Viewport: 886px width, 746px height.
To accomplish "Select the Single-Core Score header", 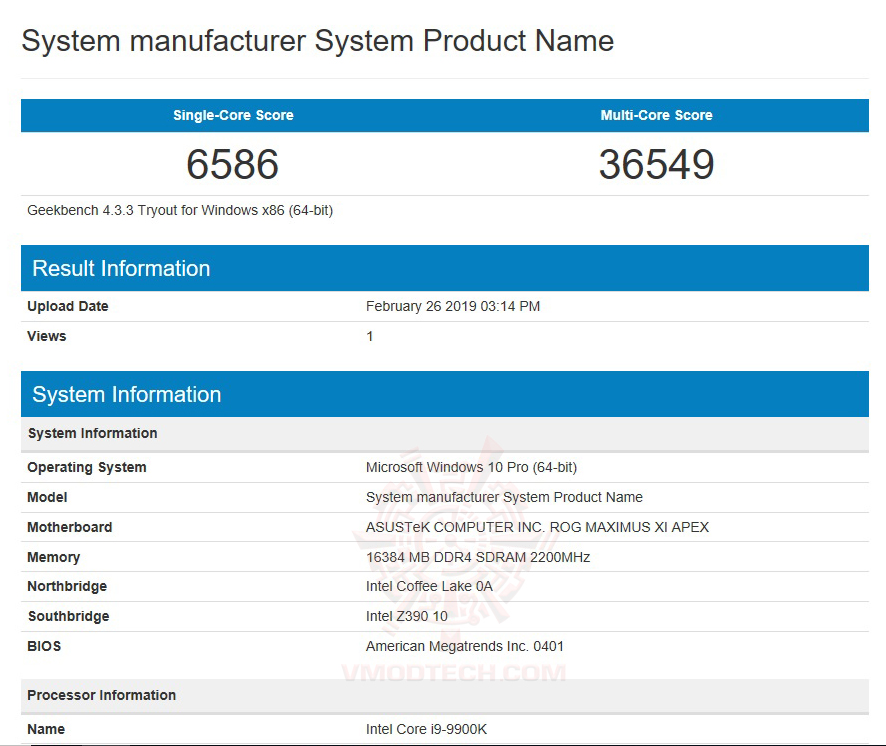I will click(233, 115).
